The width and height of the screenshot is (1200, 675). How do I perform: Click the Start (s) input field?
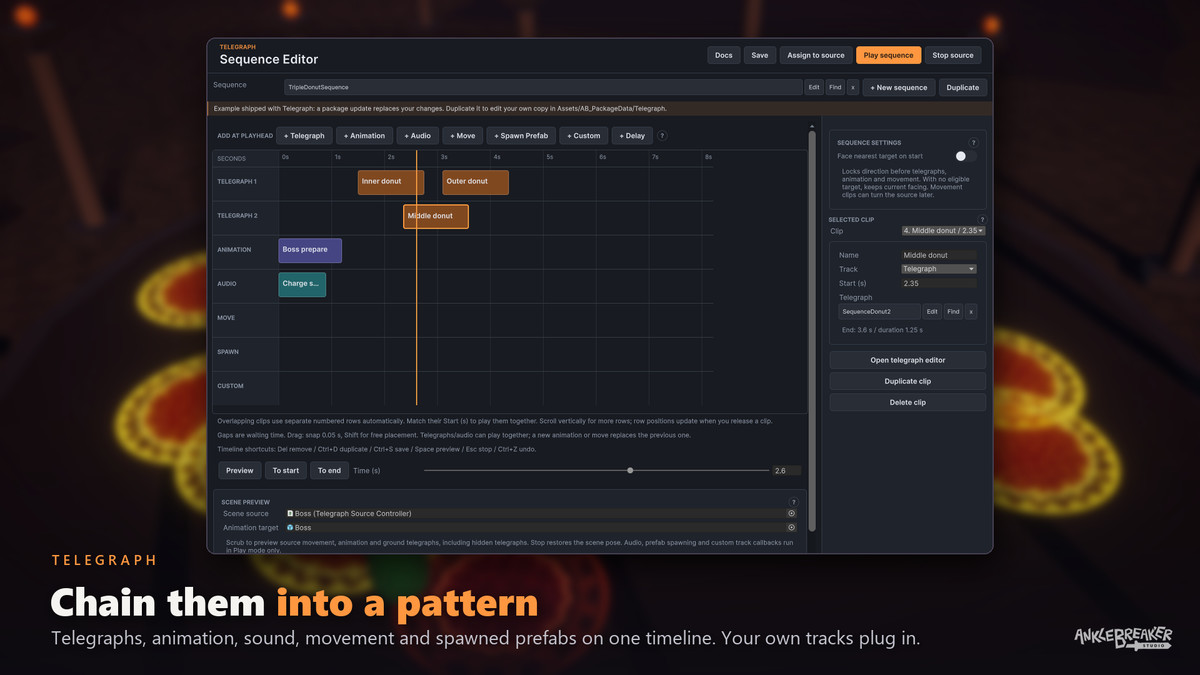tap(939, 283)
